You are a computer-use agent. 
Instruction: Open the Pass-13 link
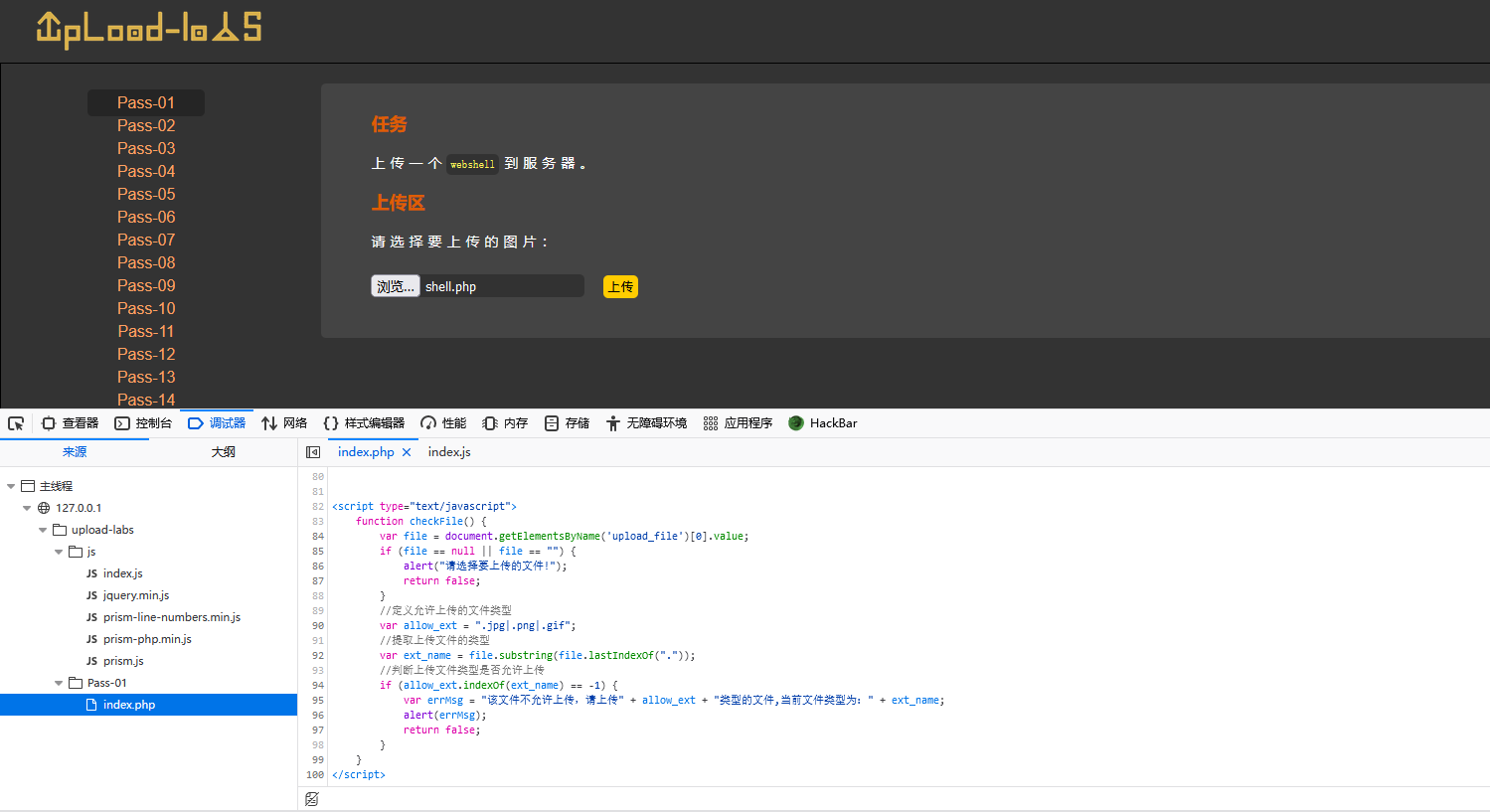146,377
